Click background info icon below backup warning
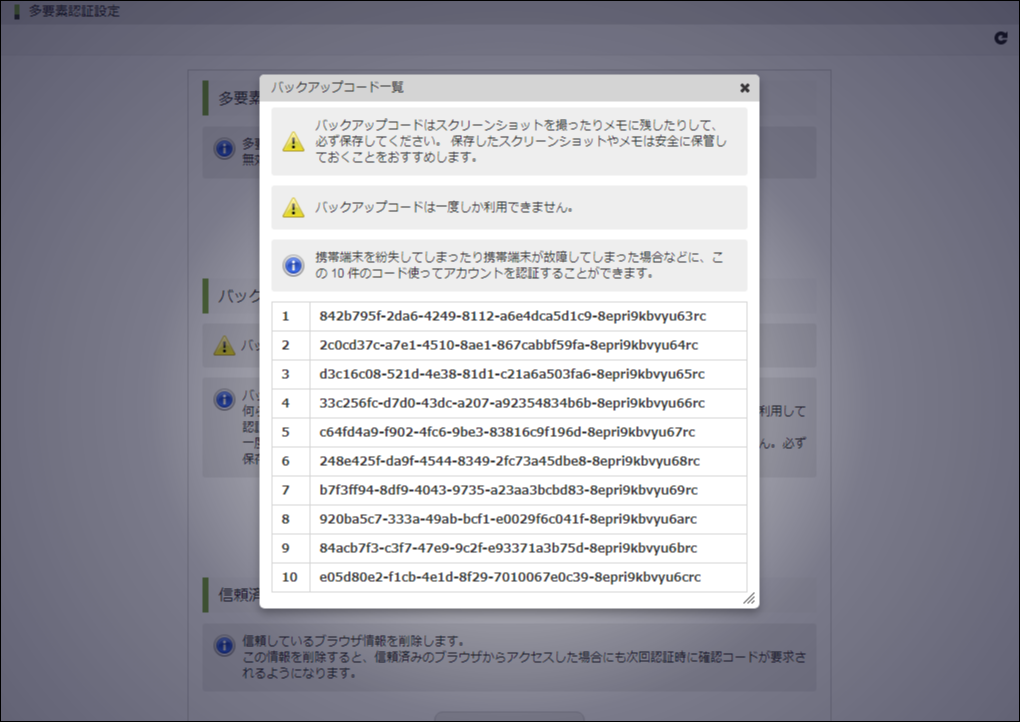 coord(224,399)
